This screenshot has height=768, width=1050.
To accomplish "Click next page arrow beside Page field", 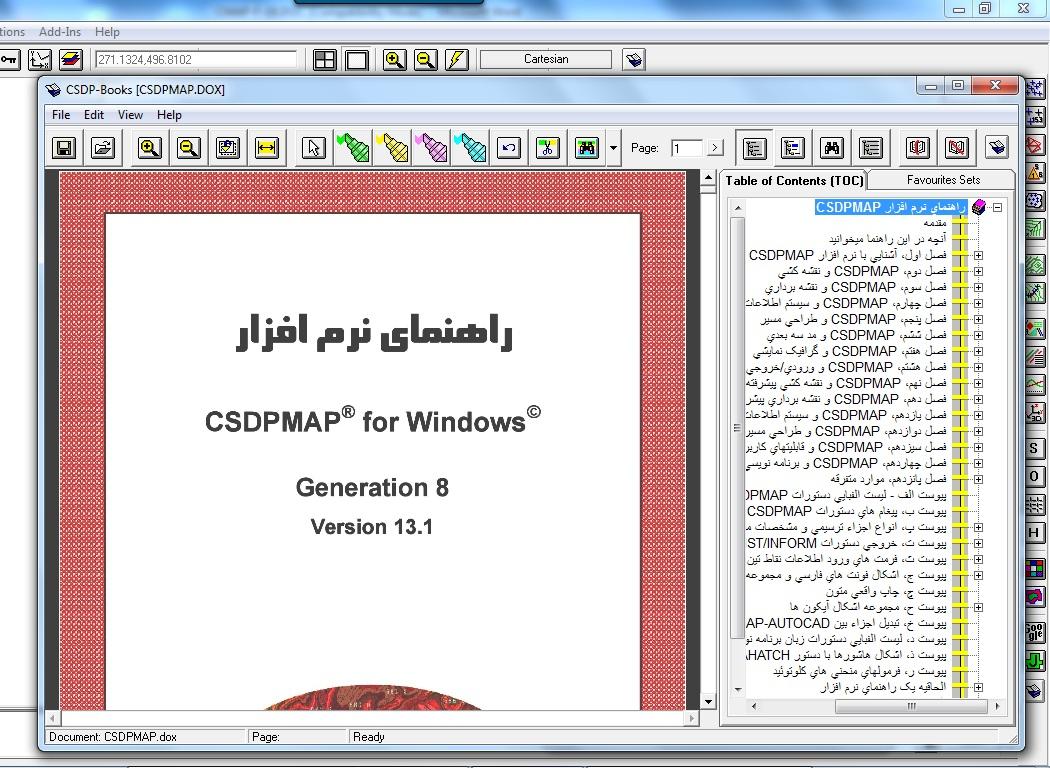I will coord(716,148).
